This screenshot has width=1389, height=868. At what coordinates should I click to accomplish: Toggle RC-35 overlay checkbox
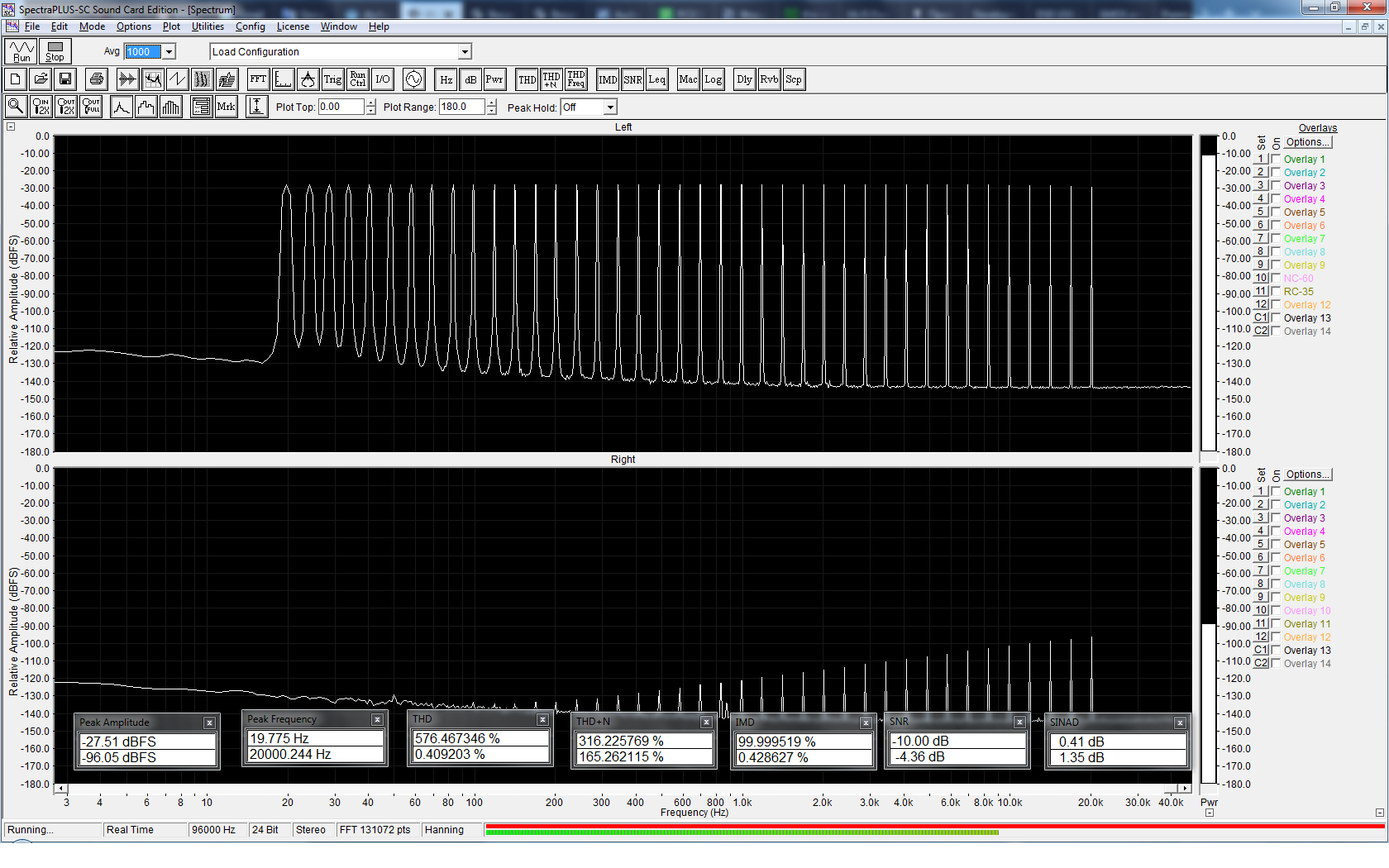[x=1277, y=292]
